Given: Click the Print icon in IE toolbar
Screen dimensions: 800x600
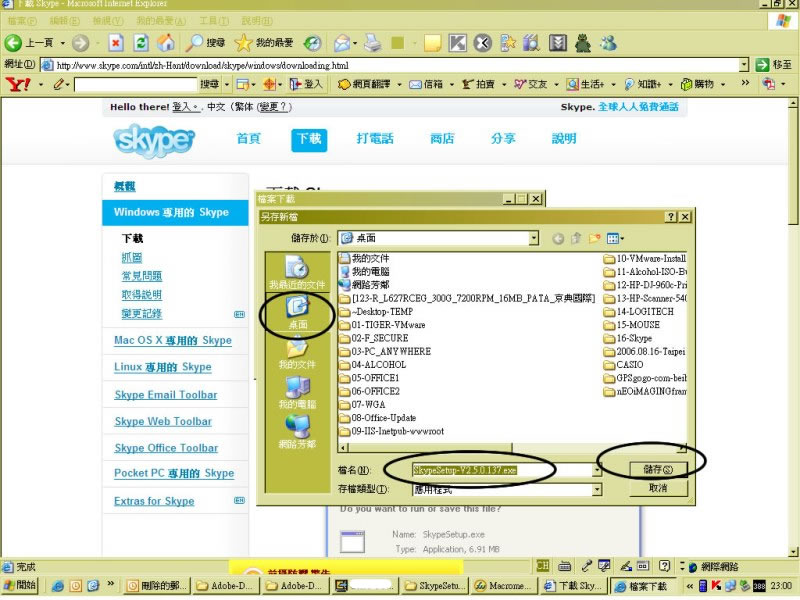Looking at the screenshot, I should (372, 43).
